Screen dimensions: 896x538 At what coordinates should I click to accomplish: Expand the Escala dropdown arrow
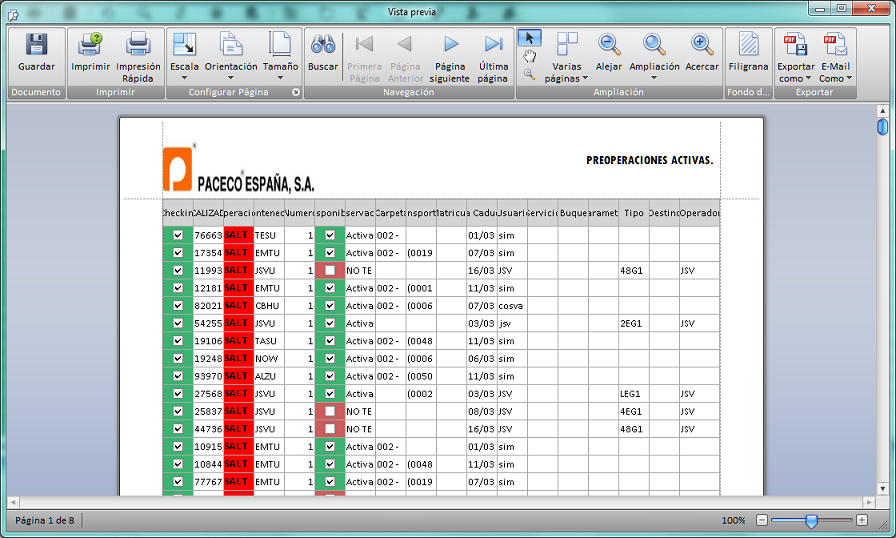pyautogui.click(x=184, y=78)
